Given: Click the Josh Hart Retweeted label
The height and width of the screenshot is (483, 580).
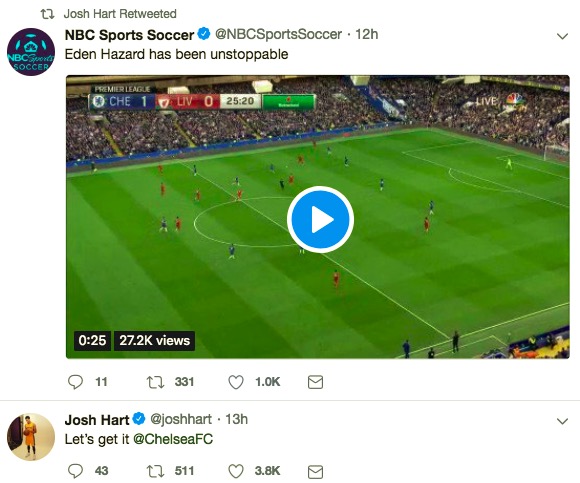Looking at the screenshot, I should pos(120,14).
